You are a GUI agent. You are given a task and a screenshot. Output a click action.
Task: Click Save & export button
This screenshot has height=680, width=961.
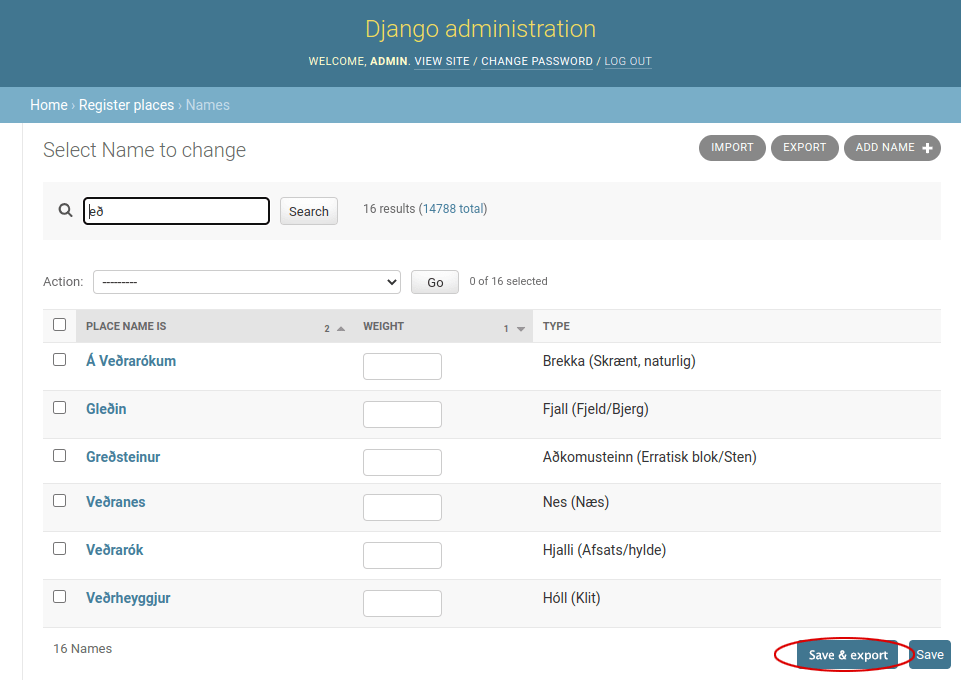coord(848,655)
